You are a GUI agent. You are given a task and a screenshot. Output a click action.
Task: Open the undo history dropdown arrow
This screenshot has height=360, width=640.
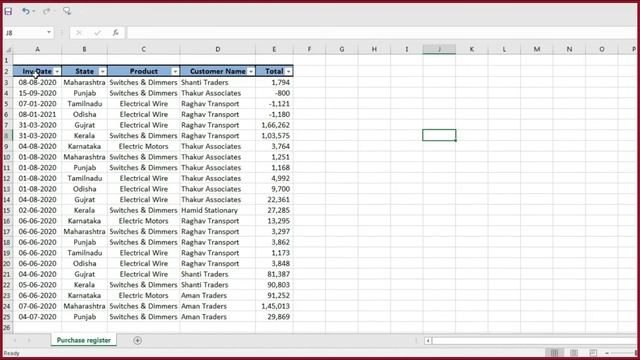click(x=33, y=11)
